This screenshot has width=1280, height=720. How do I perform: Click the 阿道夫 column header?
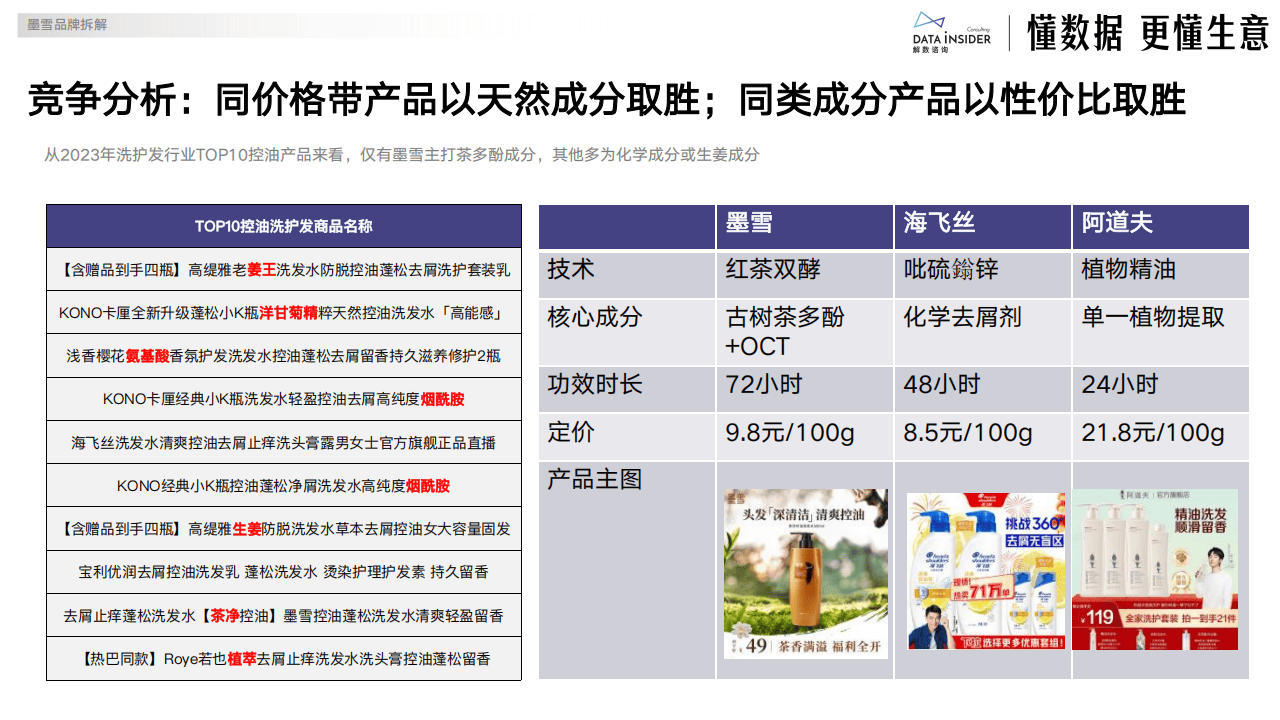click(x=1160, y=227)
